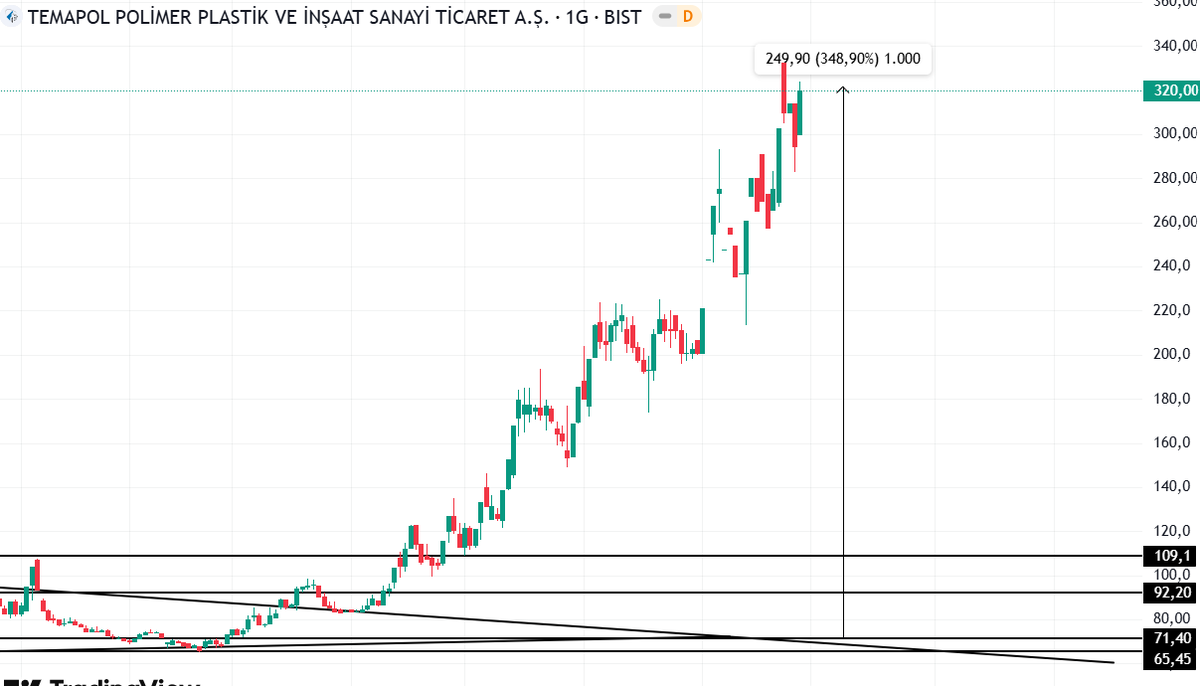Click the 260,00 price axis value
Viewport: 1200px width, 686px height.
(1175, 222)
